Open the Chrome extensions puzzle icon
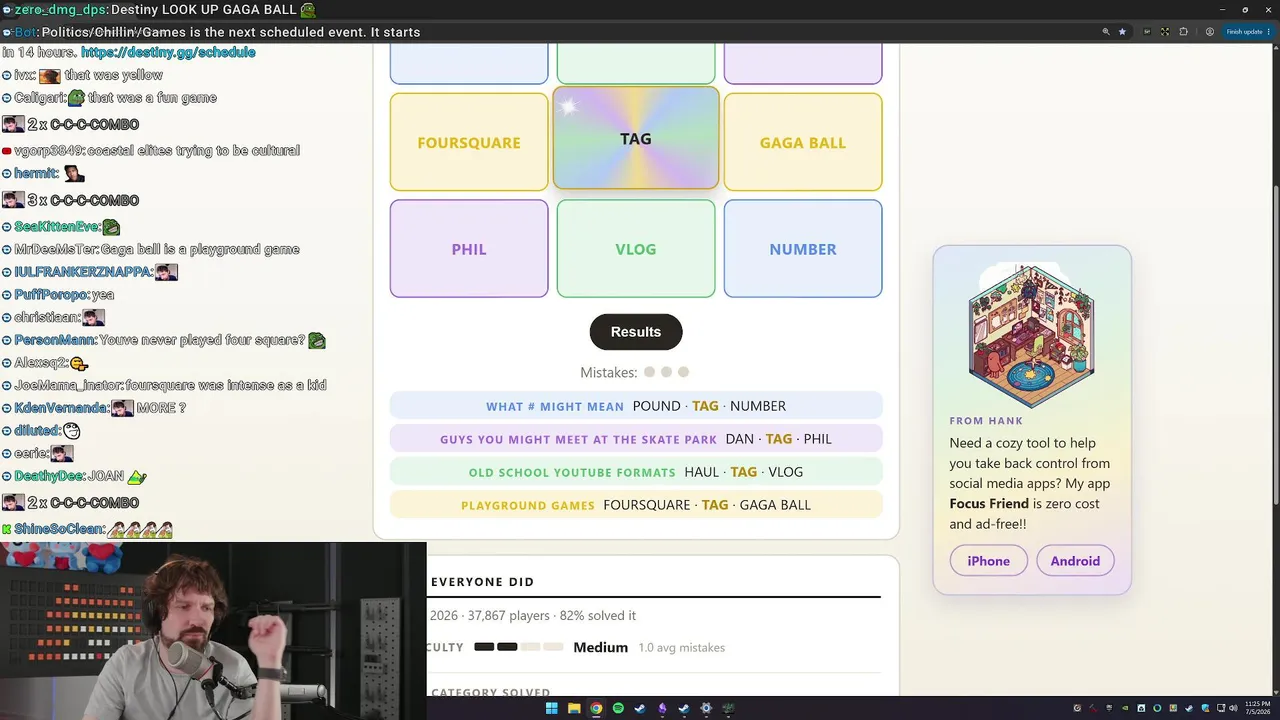Screen dimensions: 1280x720 coord(1183,32)
